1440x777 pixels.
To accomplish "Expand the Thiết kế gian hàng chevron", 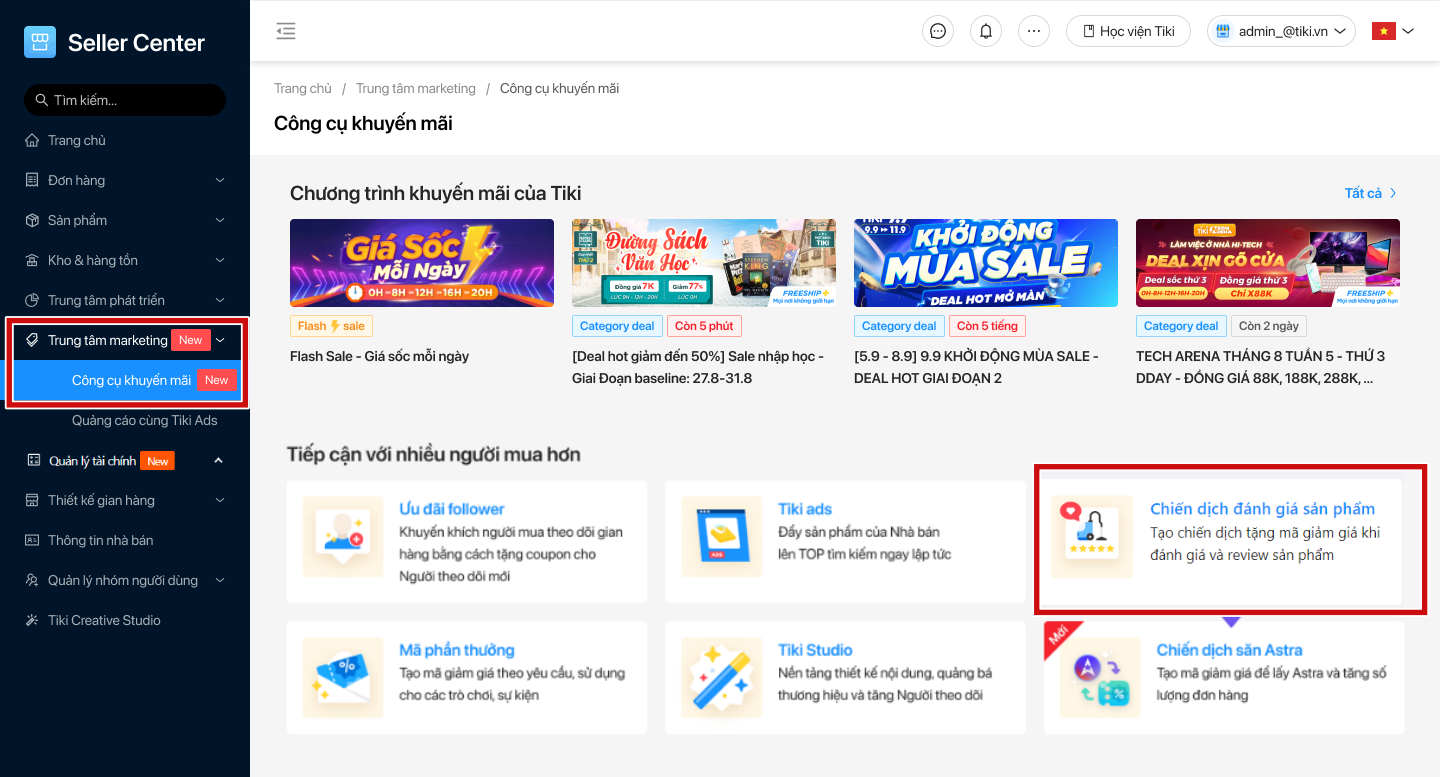I will pos(220,500).
